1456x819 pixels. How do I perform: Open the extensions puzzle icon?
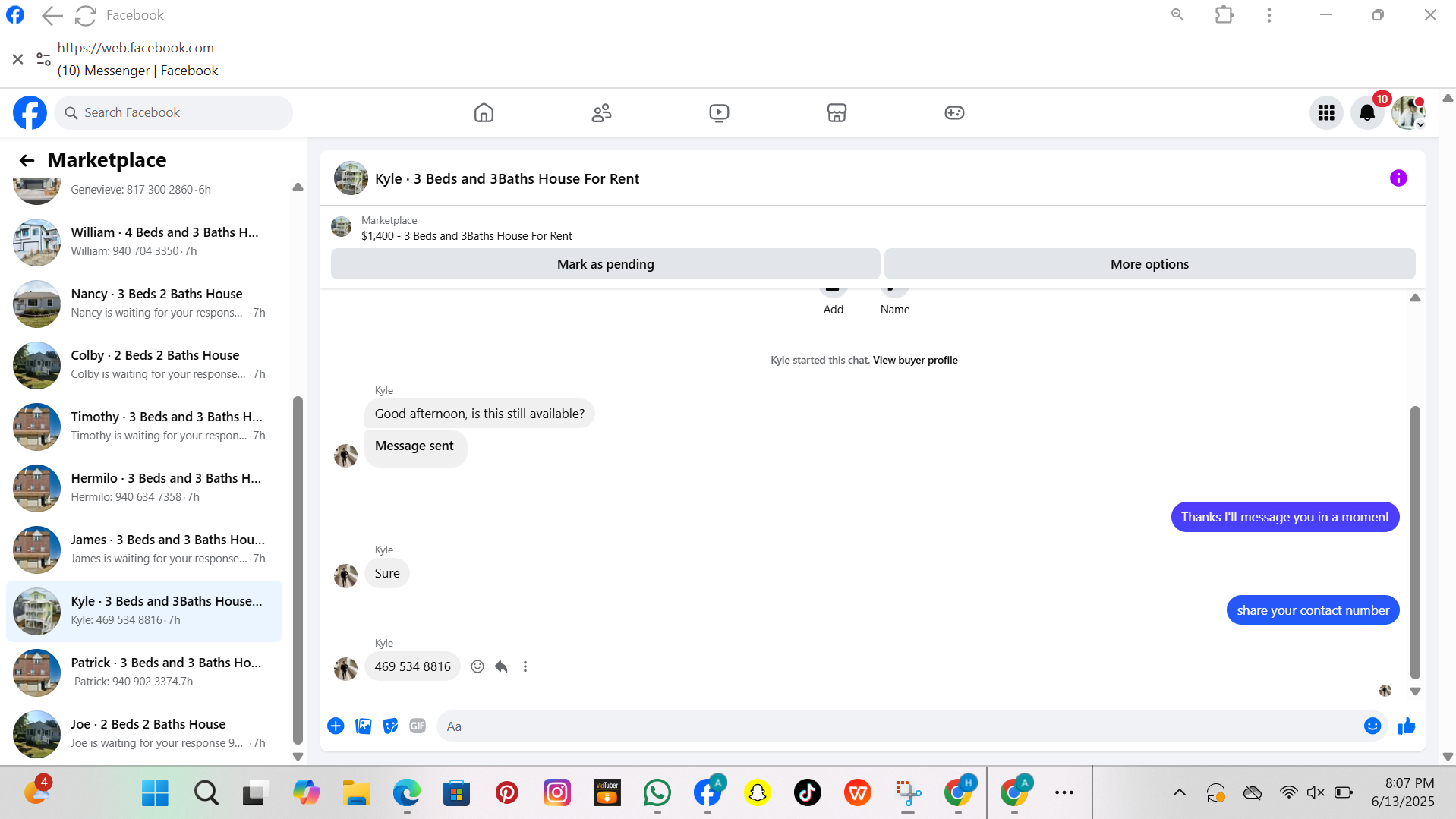(1224, 15)
